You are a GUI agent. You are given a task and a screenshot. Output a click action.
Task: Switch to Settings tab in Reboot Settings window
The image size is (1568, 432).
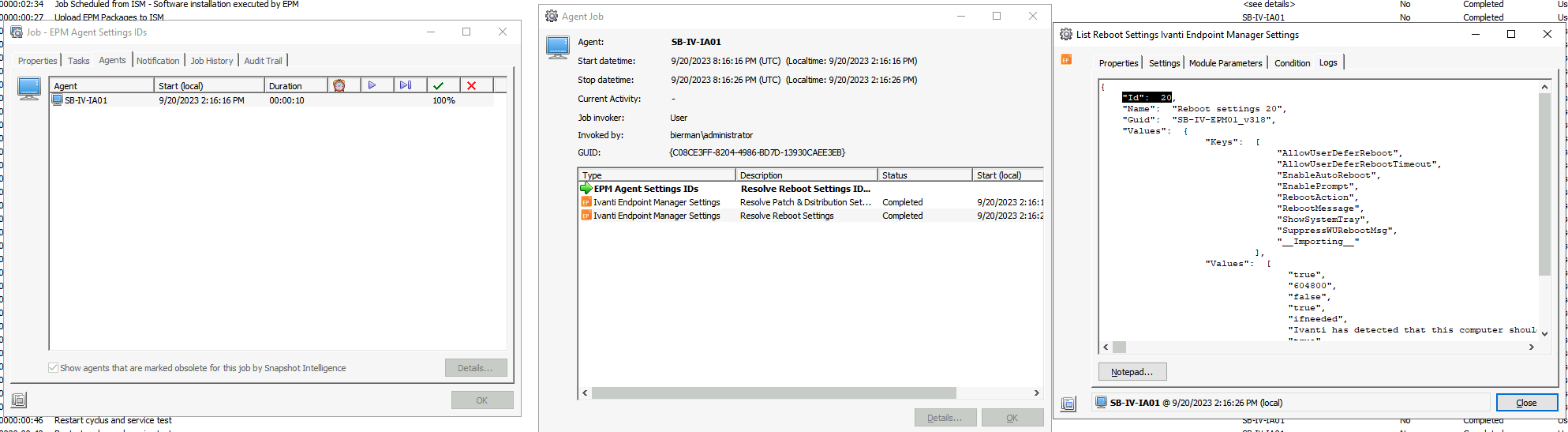pyautogui.click(x=1165, y=63)
